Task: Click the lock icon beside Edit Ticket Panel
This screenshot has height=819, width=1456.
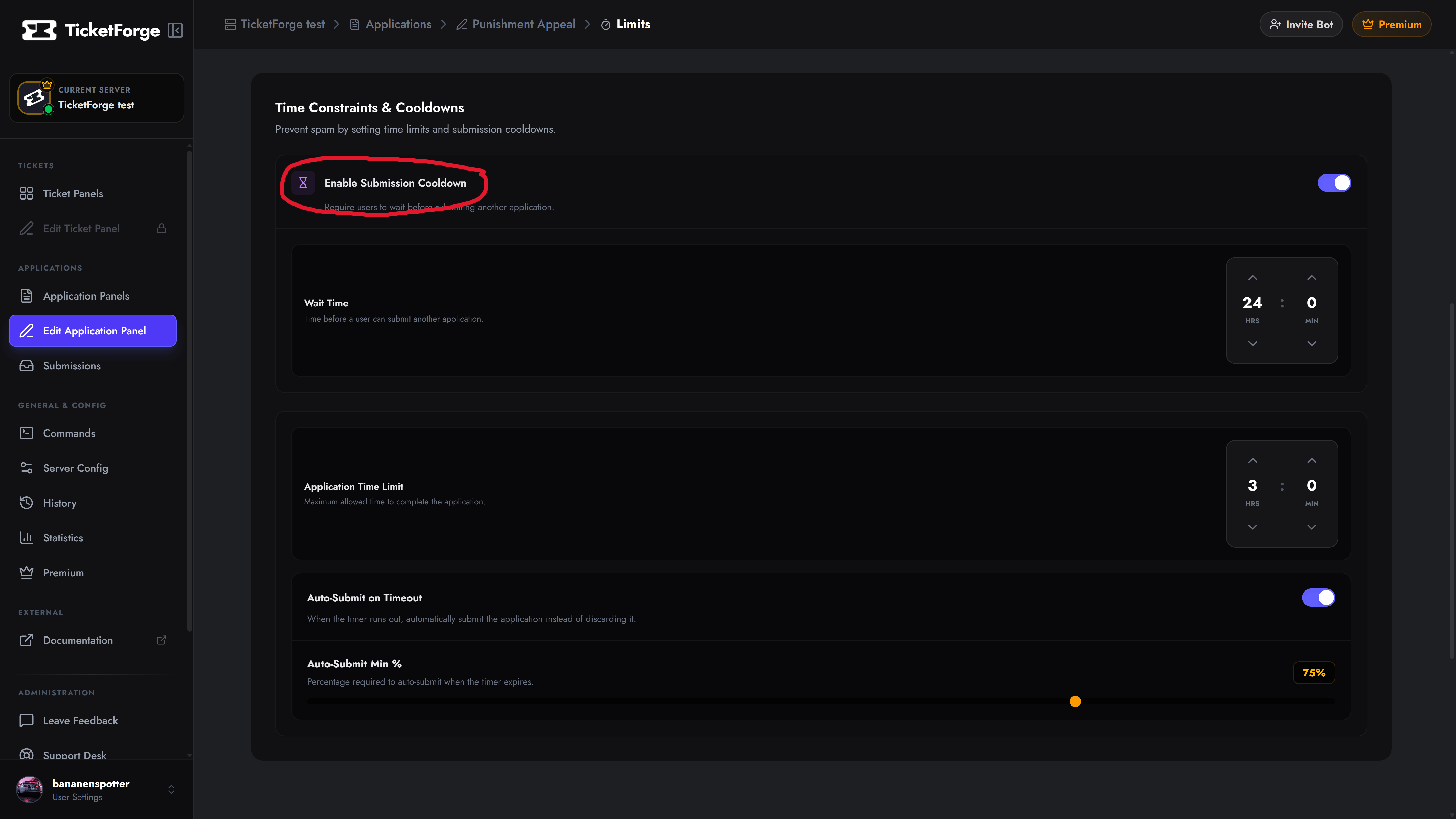Action: pos(162,228)
